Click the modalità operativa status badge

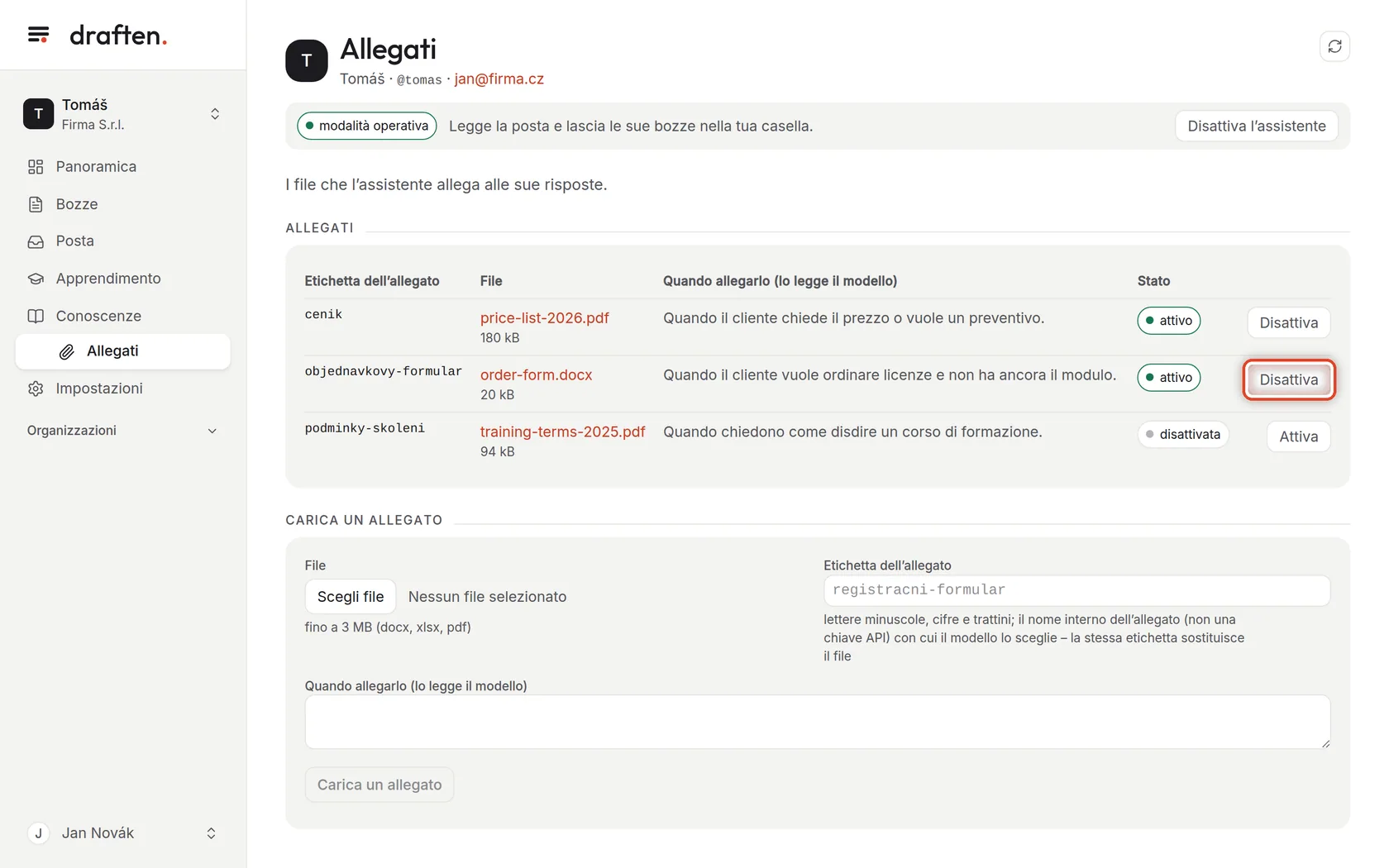pyautogui.click(x=367, y=126)
